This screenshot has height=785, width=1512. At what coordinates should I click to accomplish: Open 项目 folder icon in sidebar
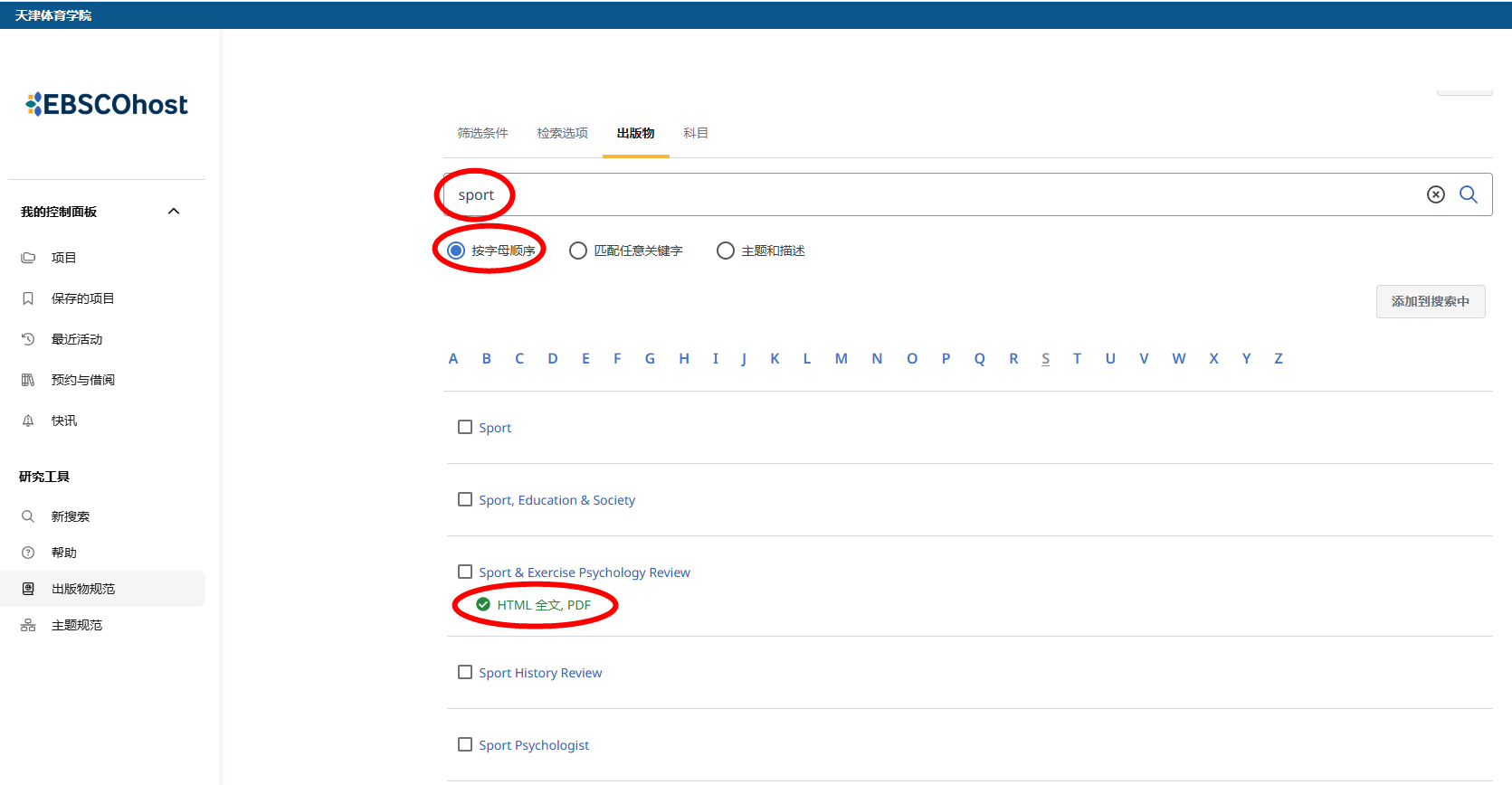point(28,258)
